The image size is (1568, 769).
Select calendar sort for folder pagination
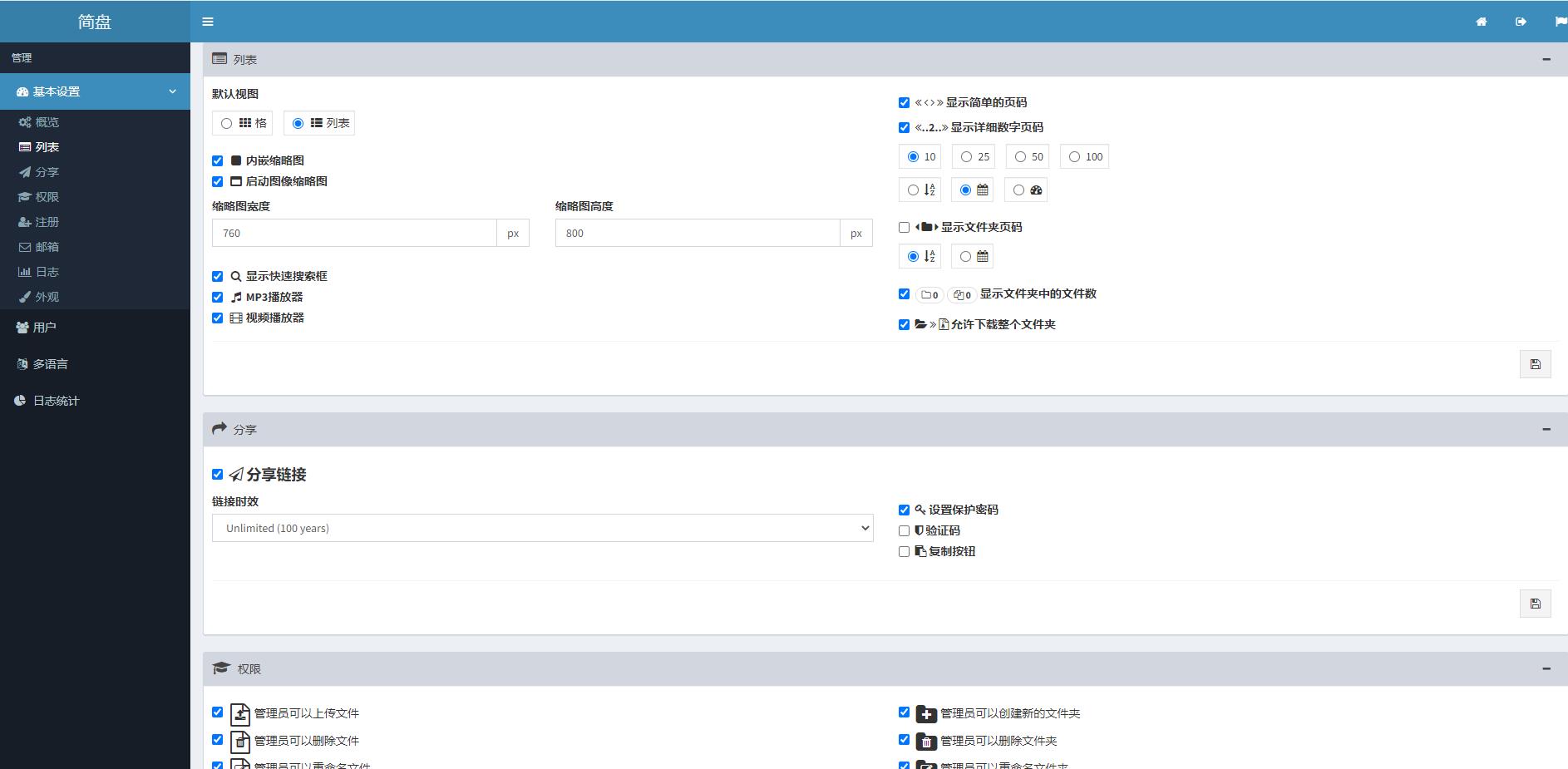965,256
